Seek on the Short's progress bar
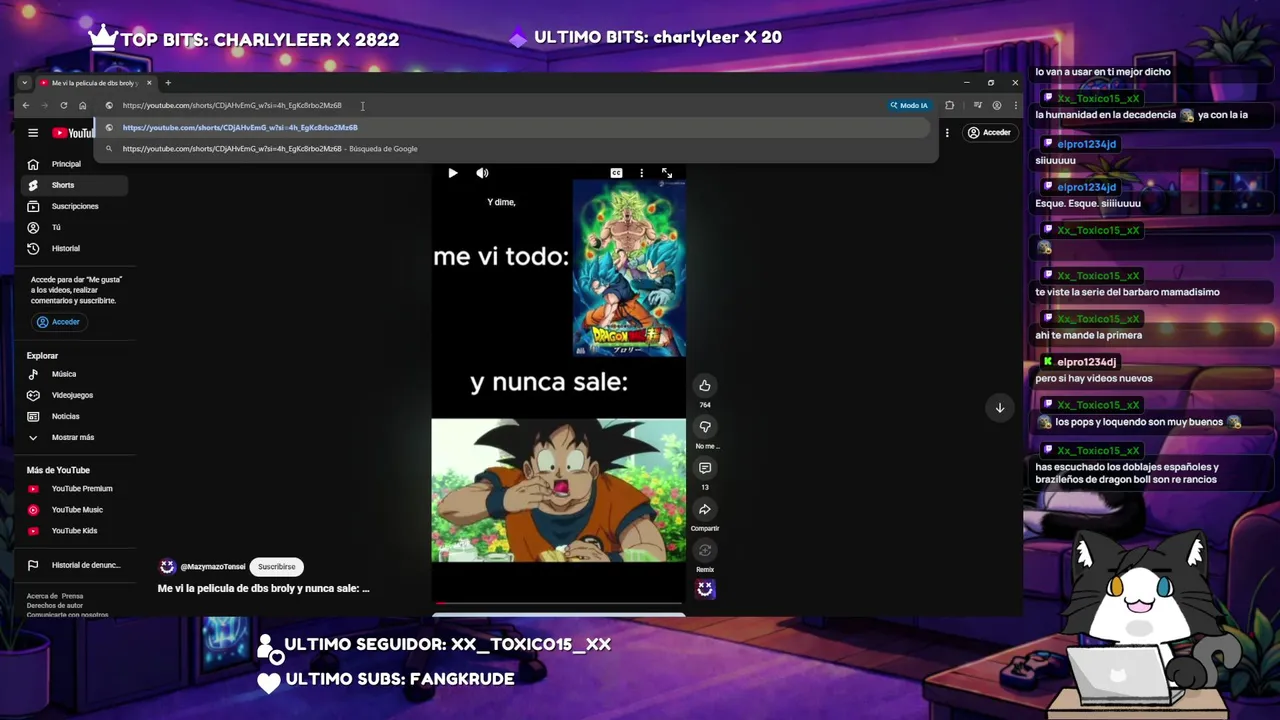Screen dimensions: 1280x720 (558, 604)
